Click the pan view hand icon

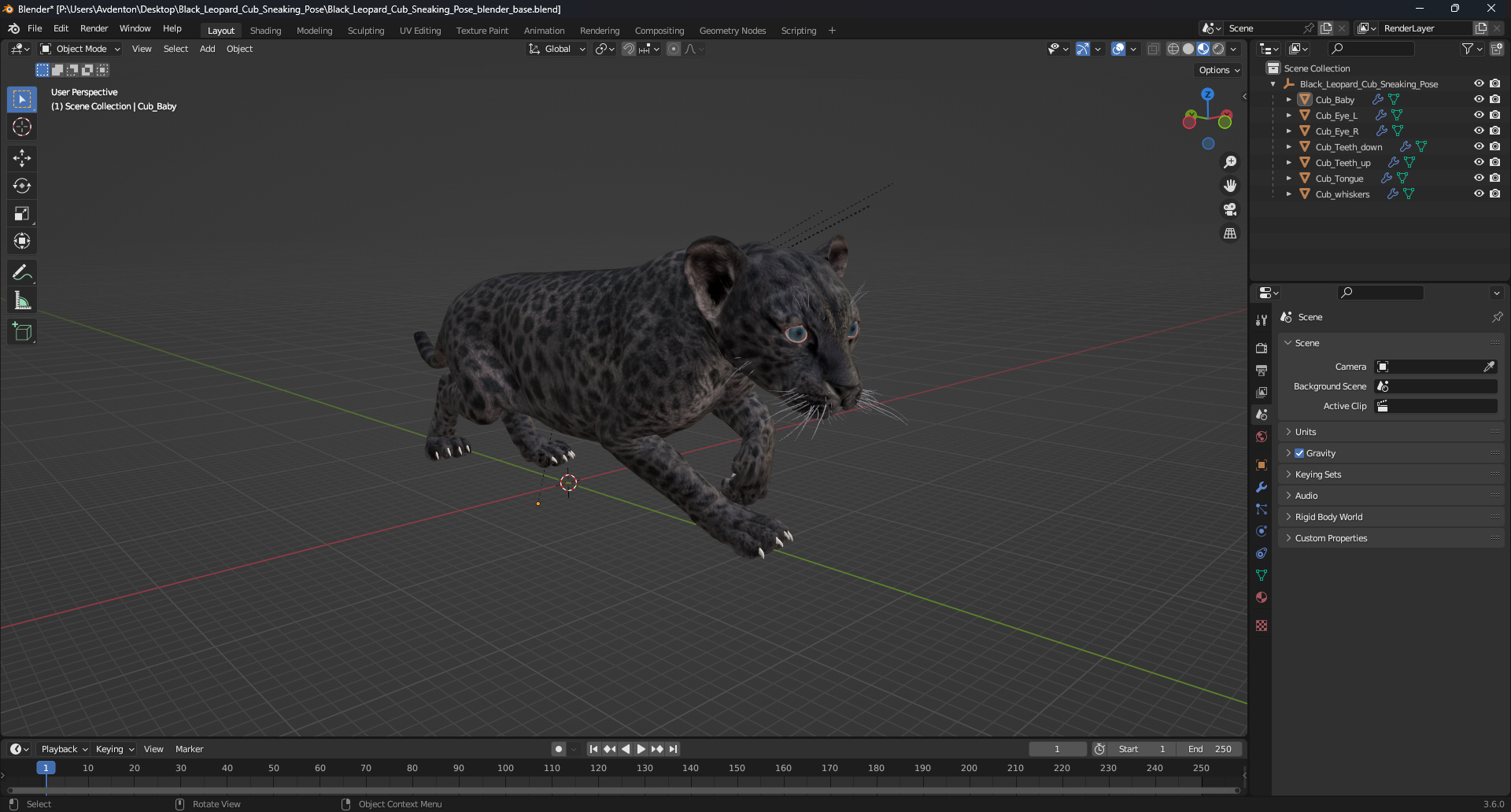pyautogui.click(x=1229, y=186)
